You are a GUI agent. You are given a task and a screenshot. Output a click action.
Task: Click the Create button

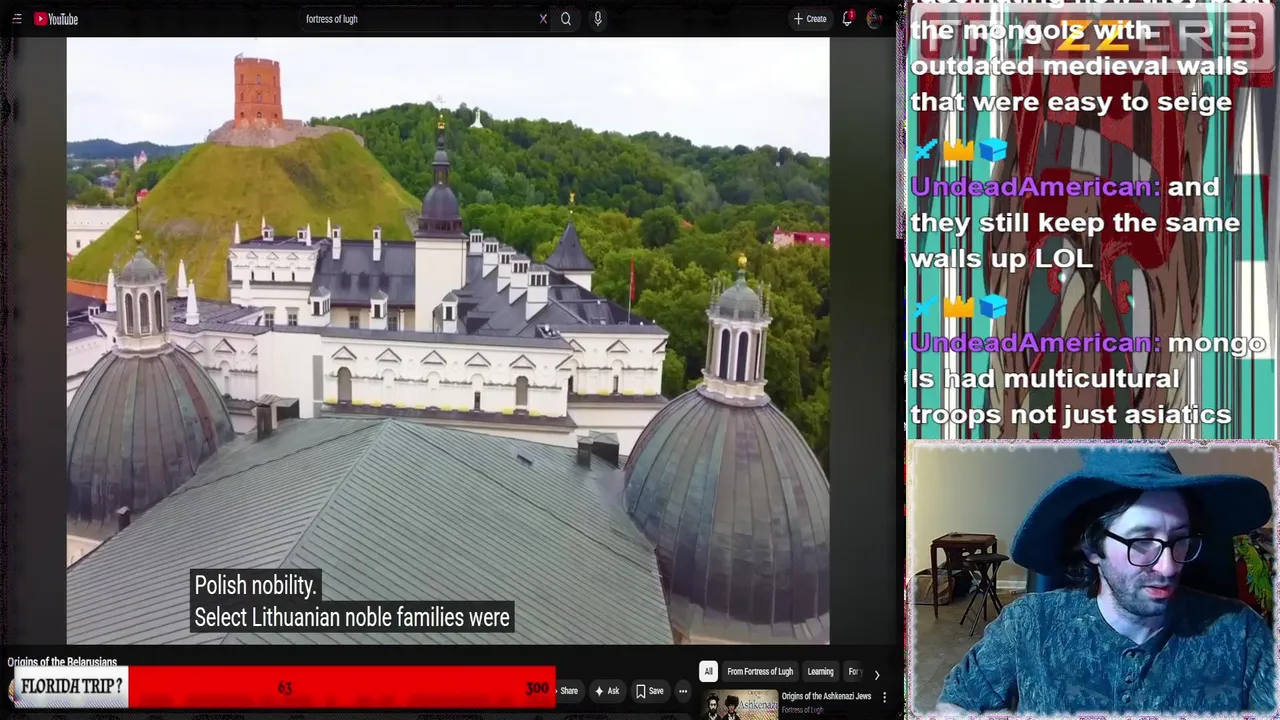(810, 19)
